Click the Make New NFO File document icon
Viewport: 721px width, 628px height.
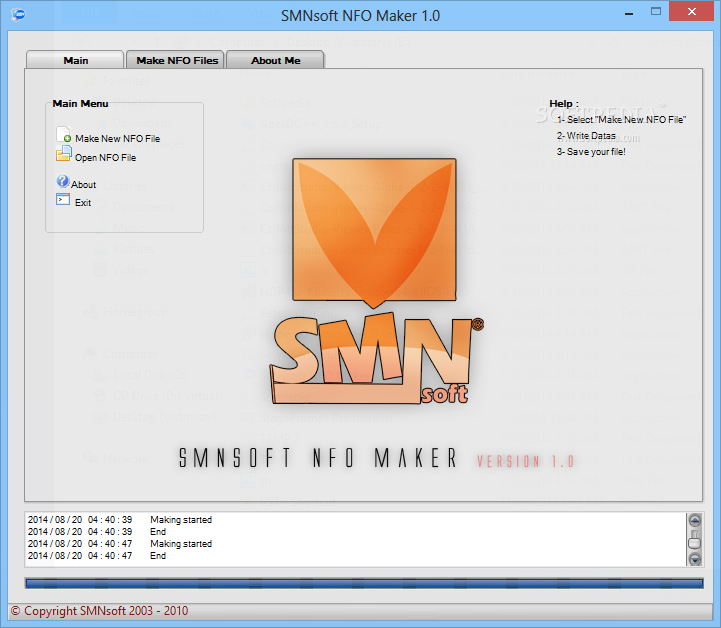pos(63,134)
